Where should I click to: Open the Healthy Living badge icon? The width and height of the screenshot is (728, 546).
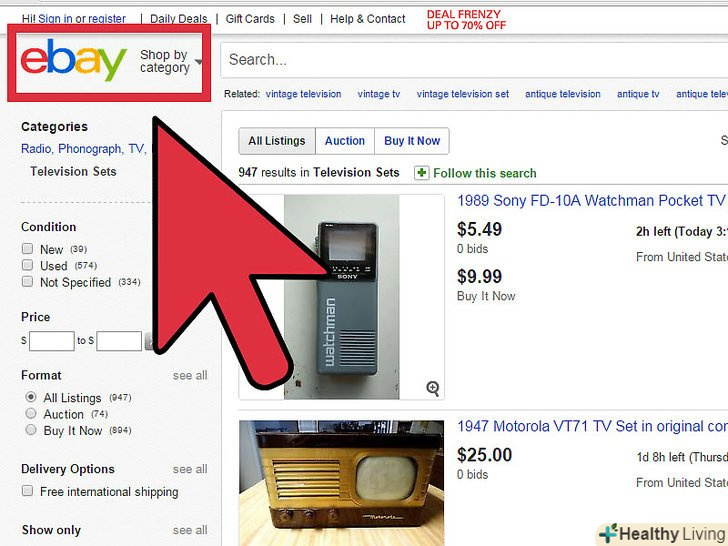(609, 533)
